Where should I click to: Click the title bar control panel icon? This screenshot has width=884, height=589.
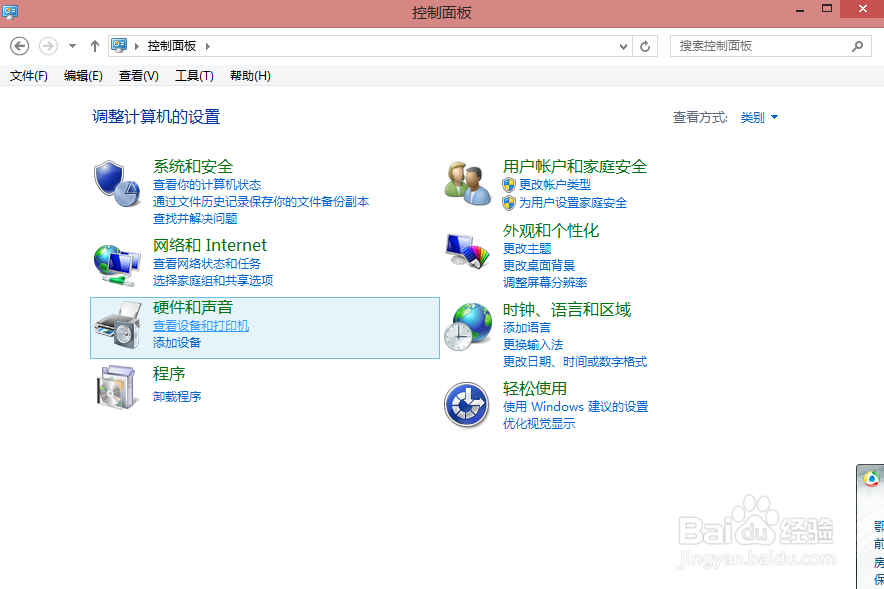(x=10, y=11)
